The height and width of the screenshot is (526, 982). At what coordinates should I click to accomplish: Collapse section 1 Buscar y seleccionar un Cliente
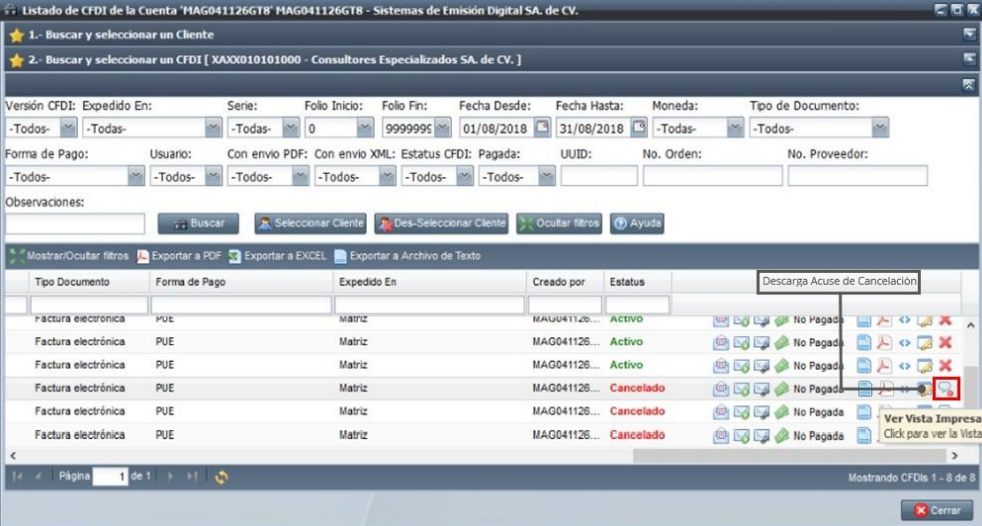[x=968, y=33]
